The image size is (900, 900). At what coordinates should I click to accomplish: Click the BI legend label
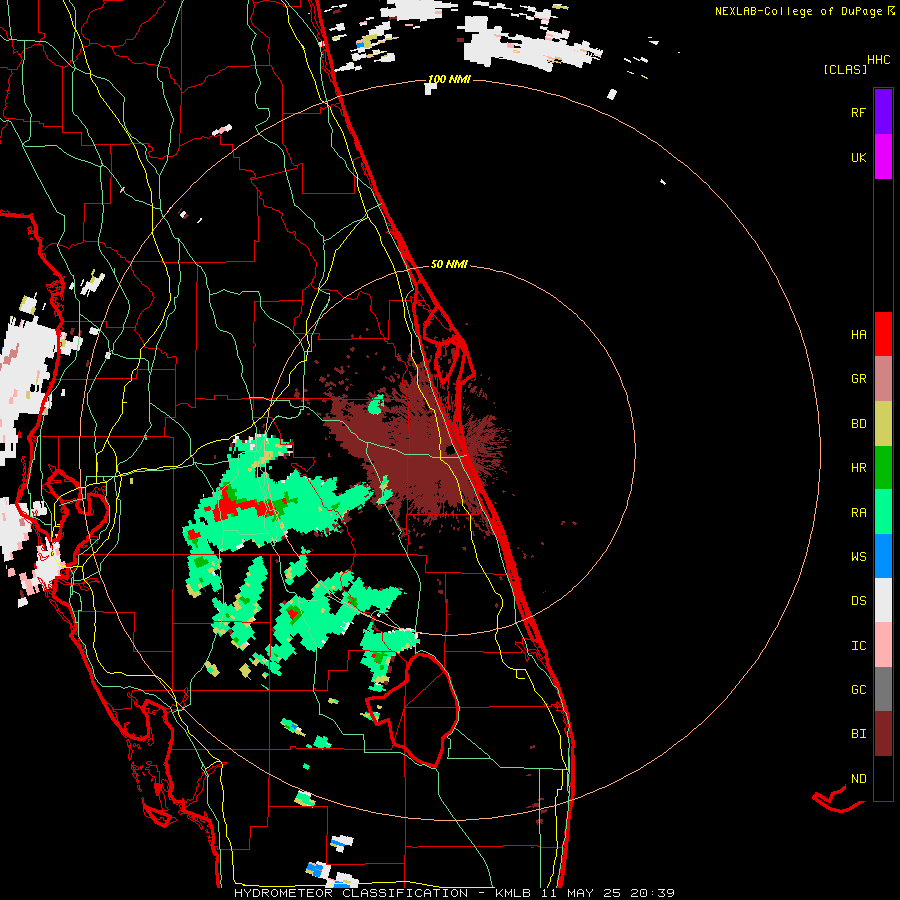[x=858, y=734]
